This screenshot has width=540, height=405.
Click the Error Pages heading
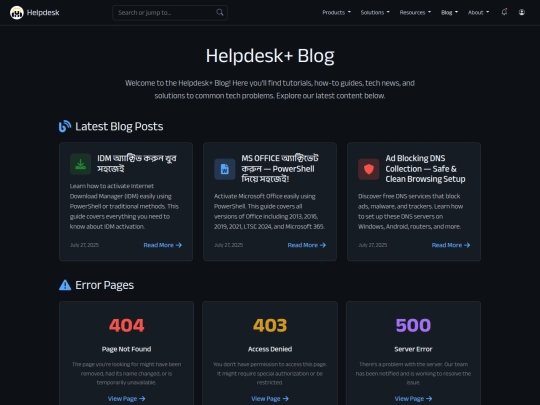[x=104, y=285]
